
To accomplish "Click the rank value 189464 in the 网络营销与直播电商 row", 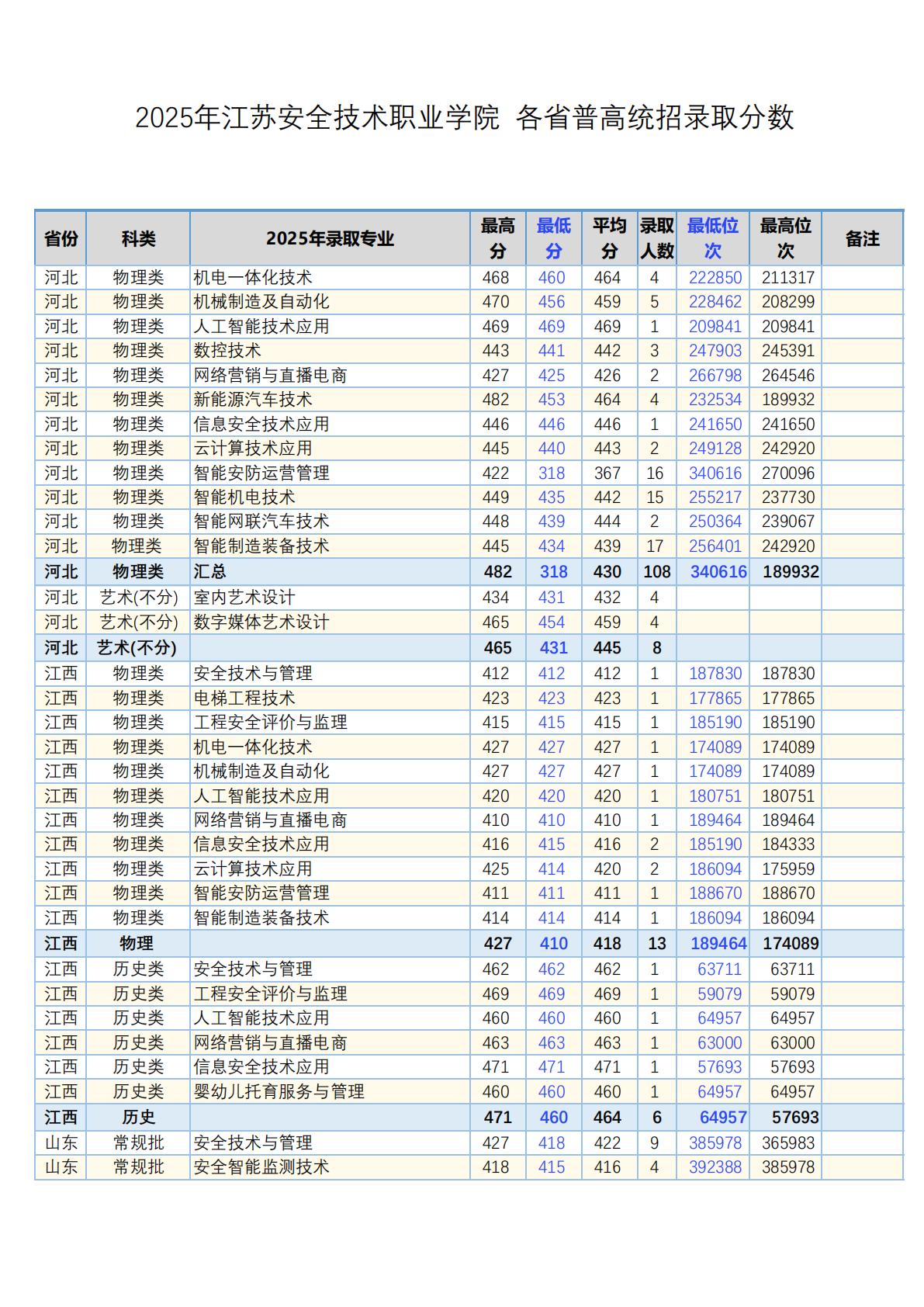I will click(x=715, y=820).
